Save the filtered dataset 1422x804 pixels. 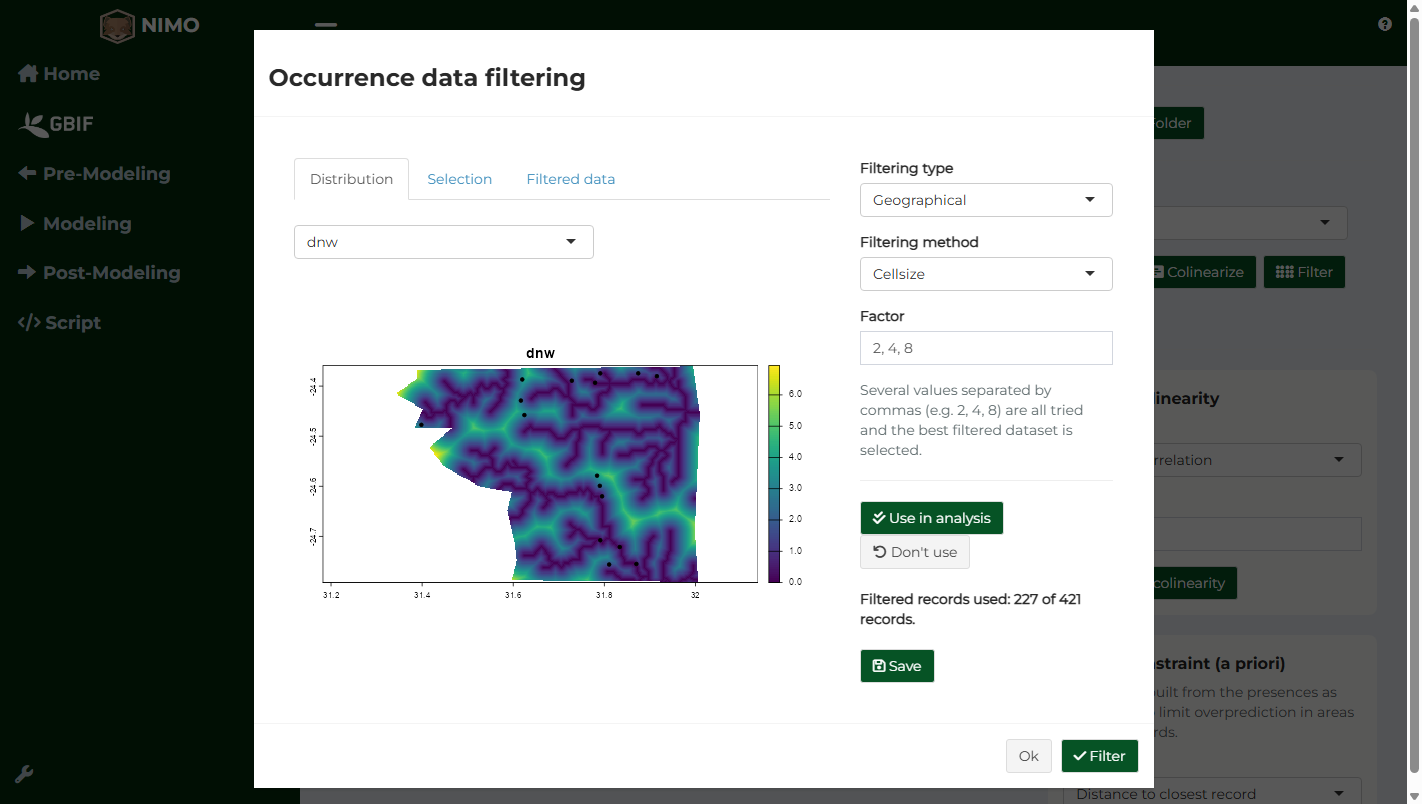[x=897, y=666]
